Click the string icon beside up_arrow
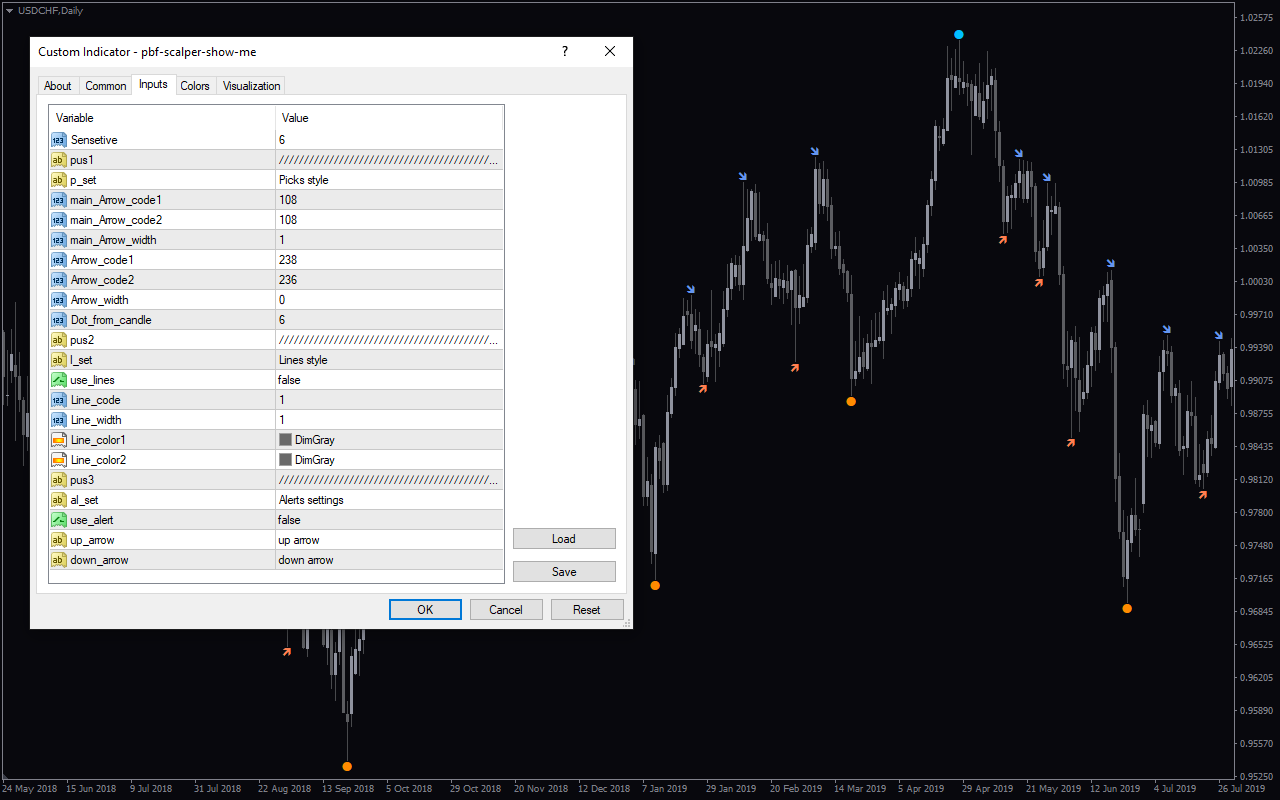 [x=58, y=540]
